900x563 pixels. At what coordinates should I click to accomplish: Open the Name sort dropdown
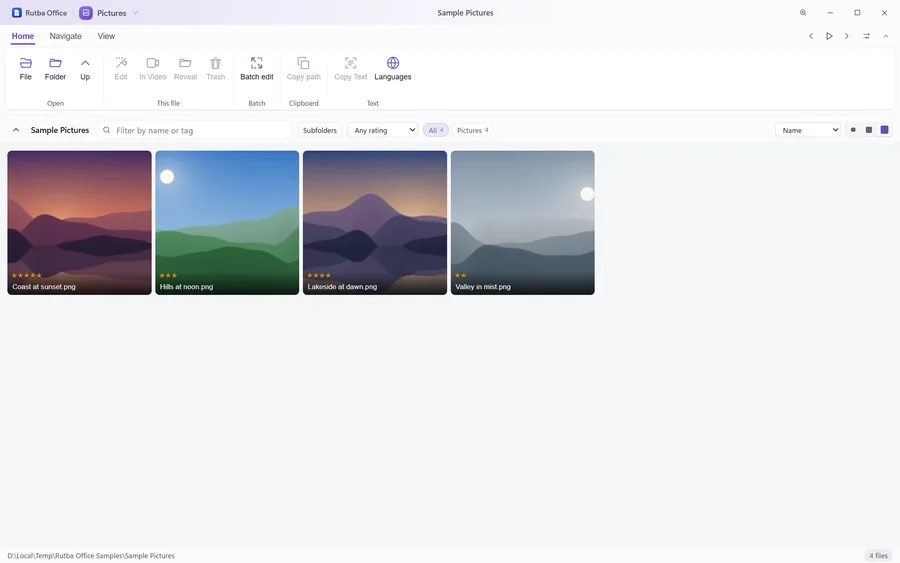(808, 130)
